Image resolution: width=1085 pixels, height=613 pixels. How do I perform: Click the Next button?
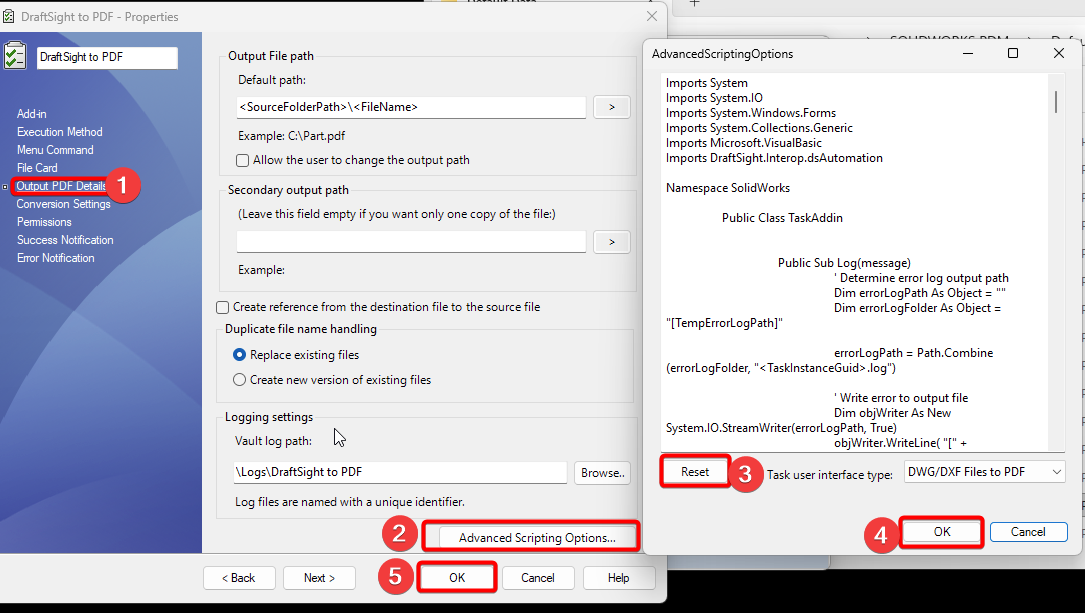(319, 578)
